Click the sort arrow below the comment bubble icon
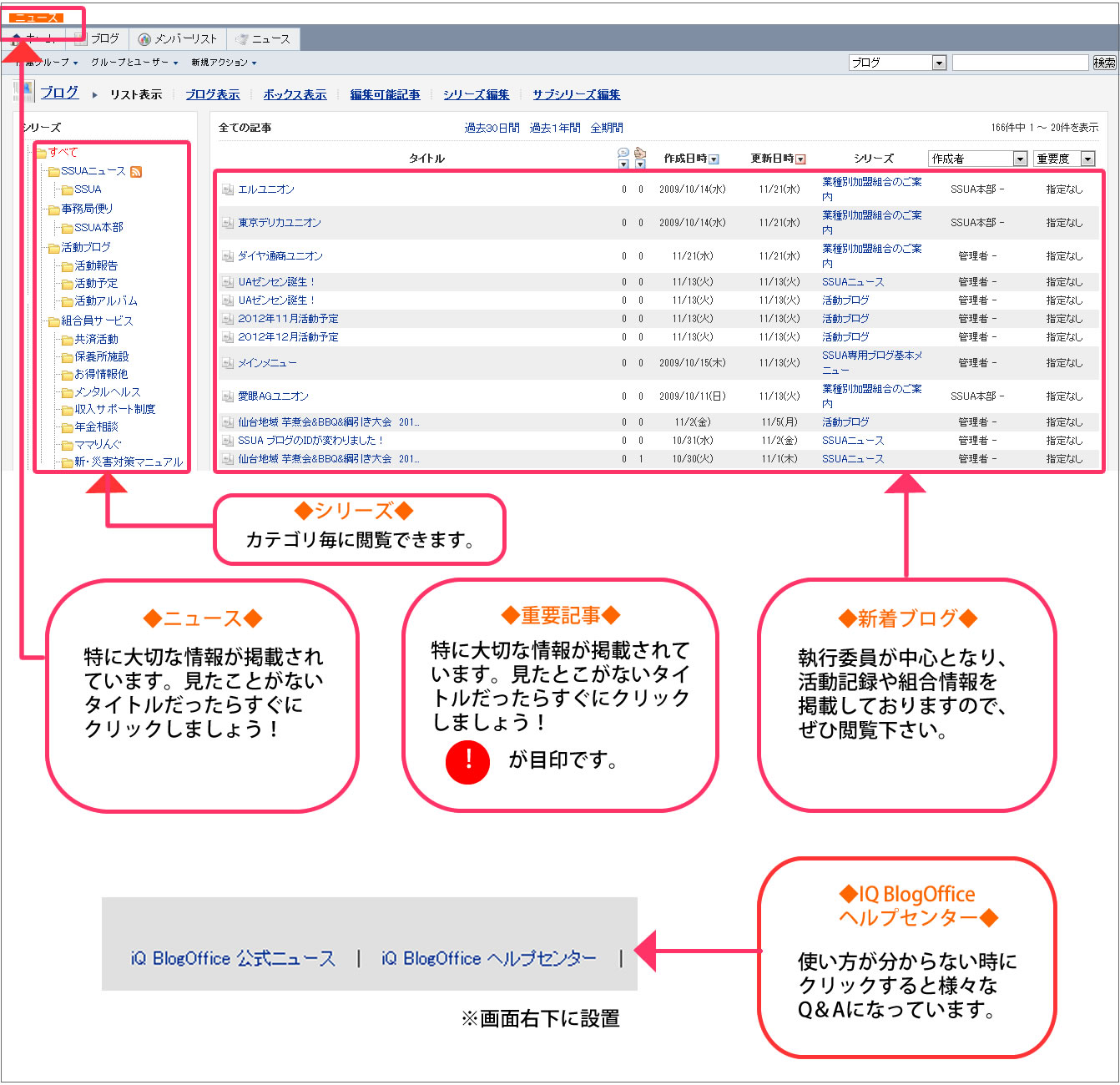The width and height of the screenshot is (1120, 1085). point(623,164)
